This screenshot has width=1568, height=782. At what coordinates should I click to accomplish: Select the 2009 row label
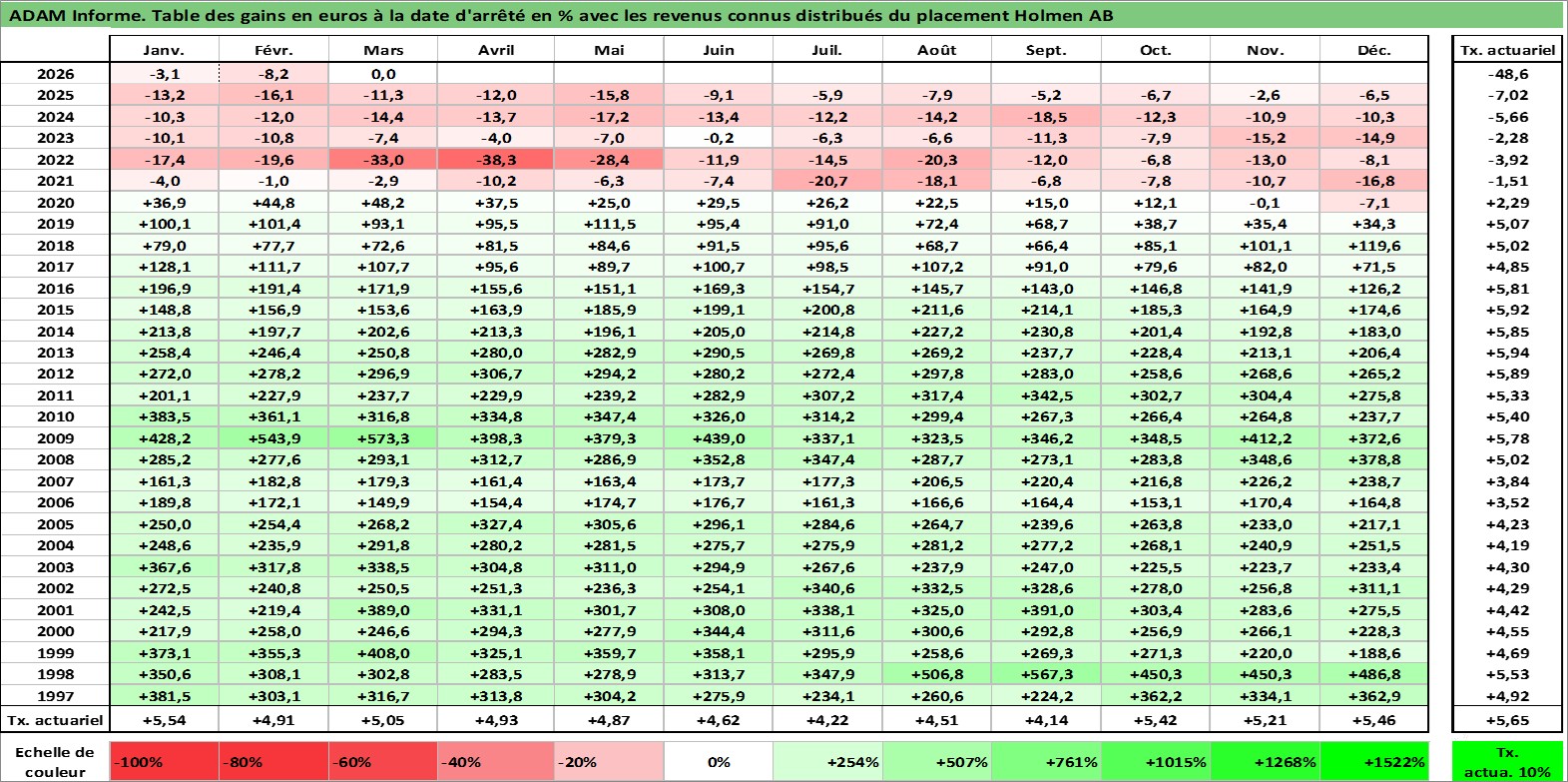[55, 438]
